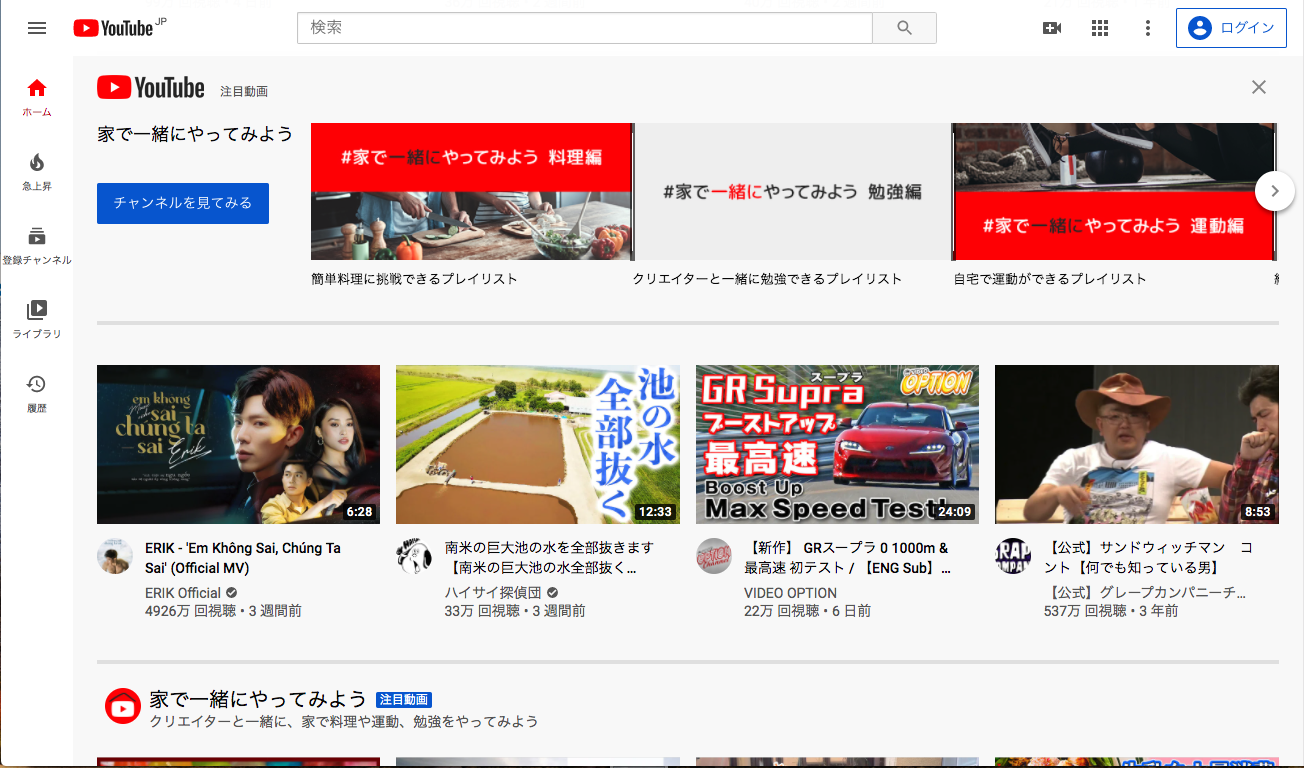Open Trending (急上昇) in the sidebar
The image size is (1304, 768).
click(37, 171)
